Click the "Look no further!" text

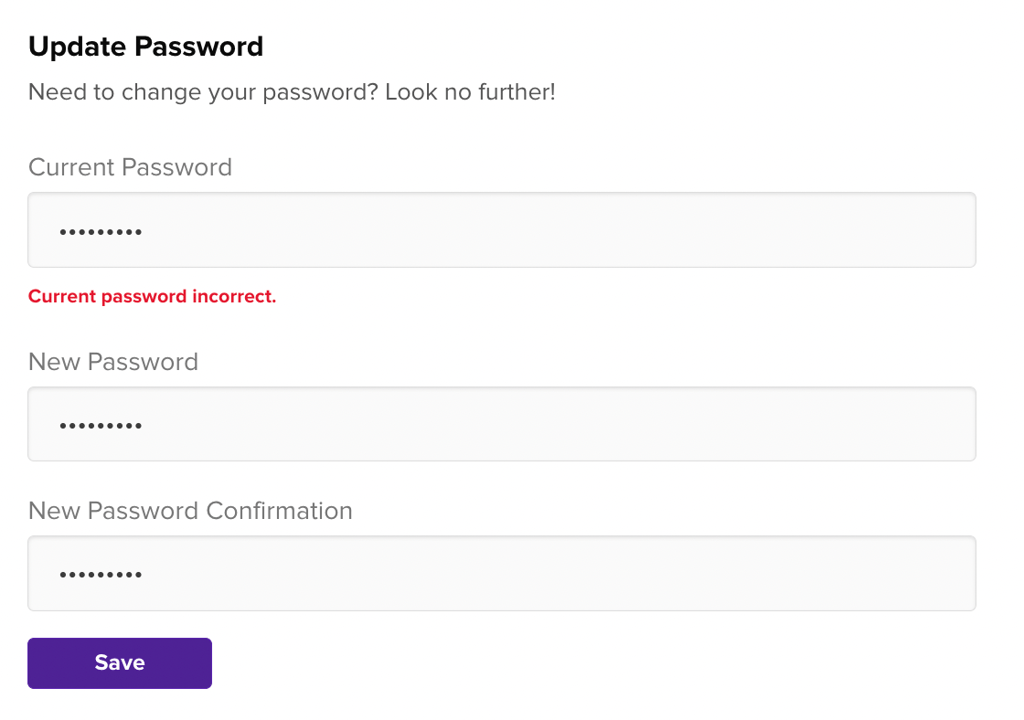click(470, 93)
